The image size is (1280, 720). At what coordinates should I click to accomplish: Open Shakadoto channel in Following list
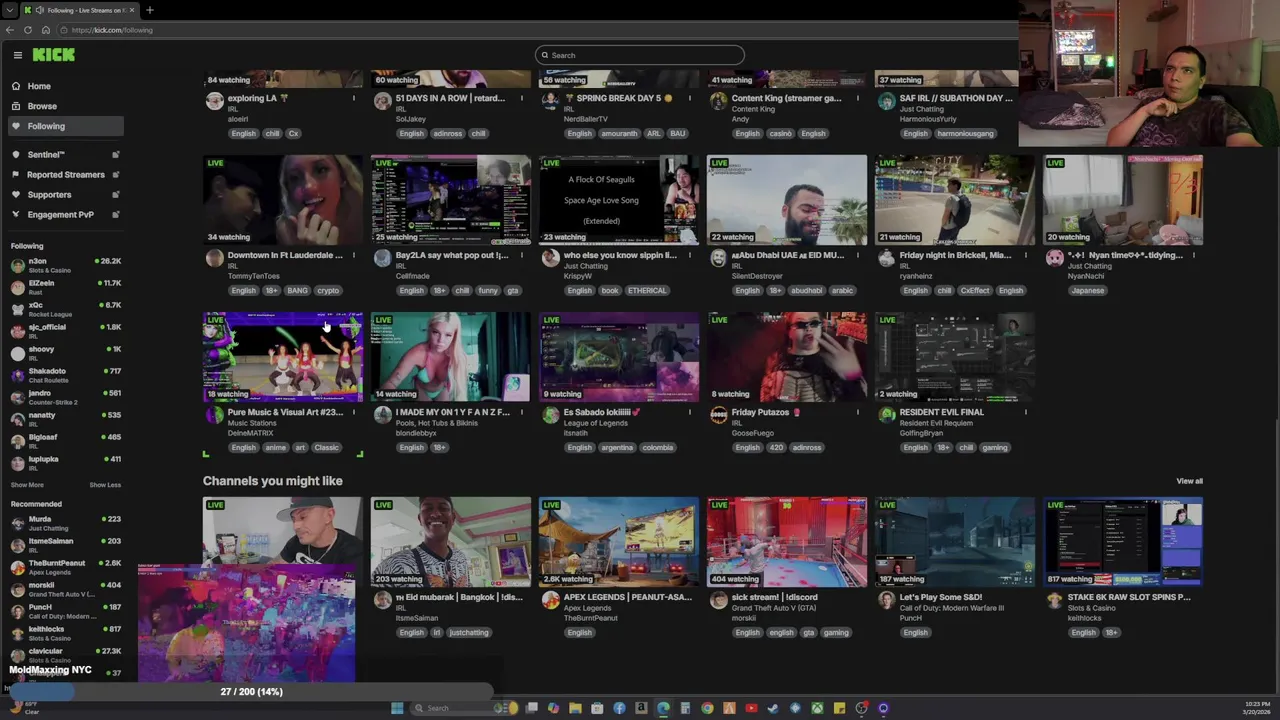66,375
